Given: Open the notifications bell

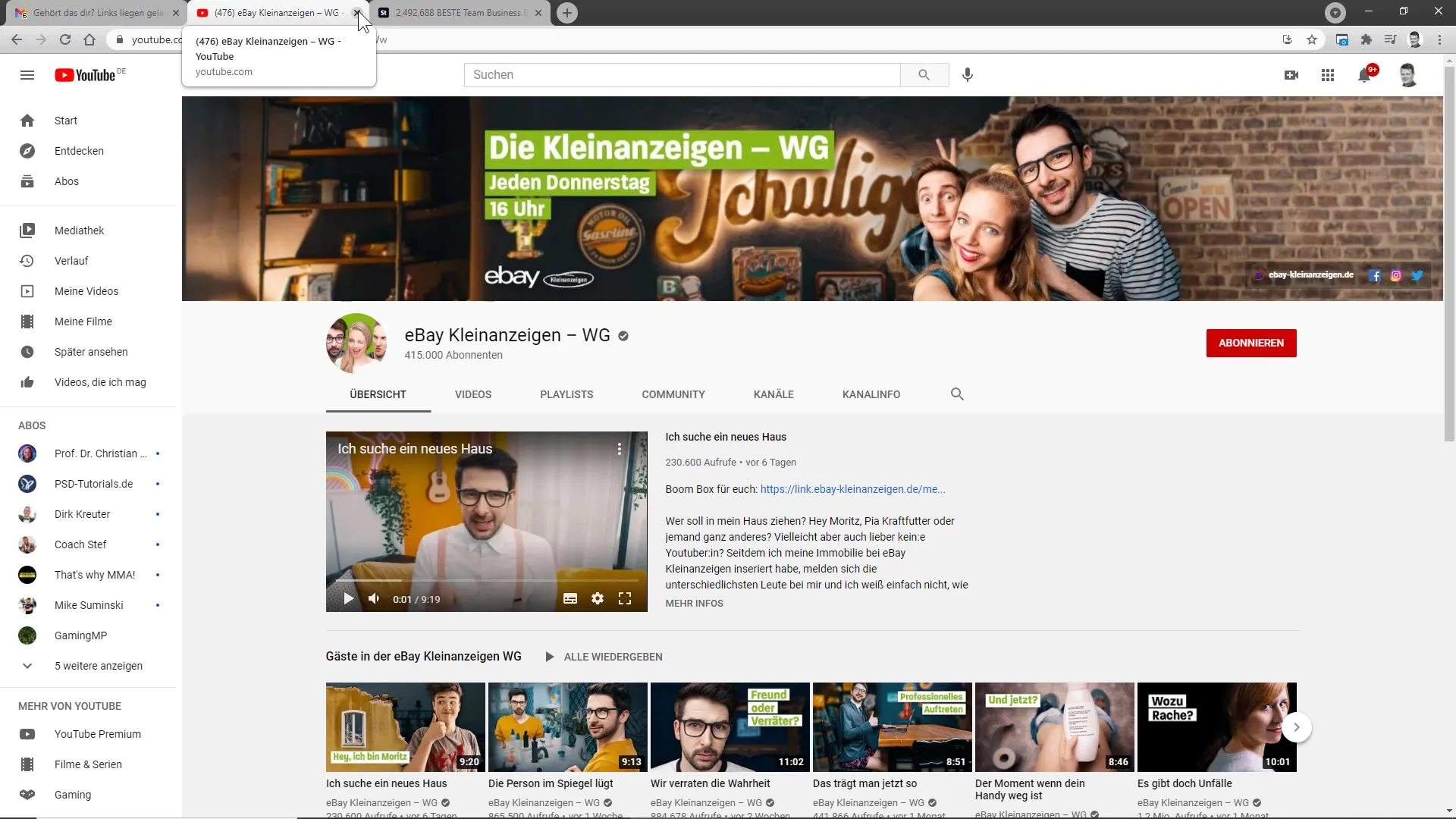Looking at the screenshot, I should (x=1365, y=75).
